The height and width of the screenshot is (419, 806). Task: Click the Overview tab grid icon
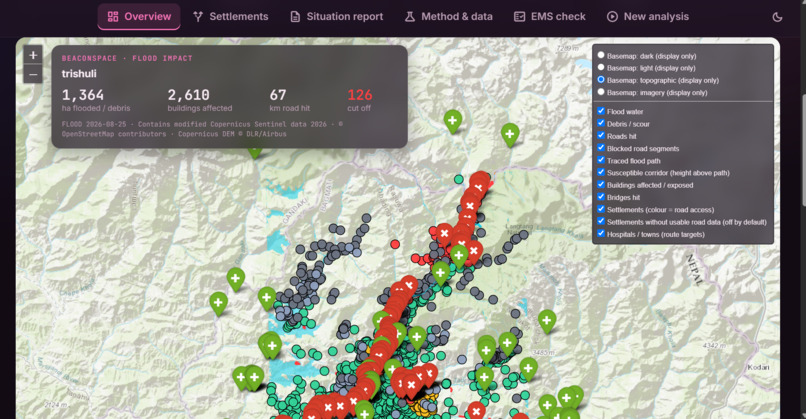[113, 16]
